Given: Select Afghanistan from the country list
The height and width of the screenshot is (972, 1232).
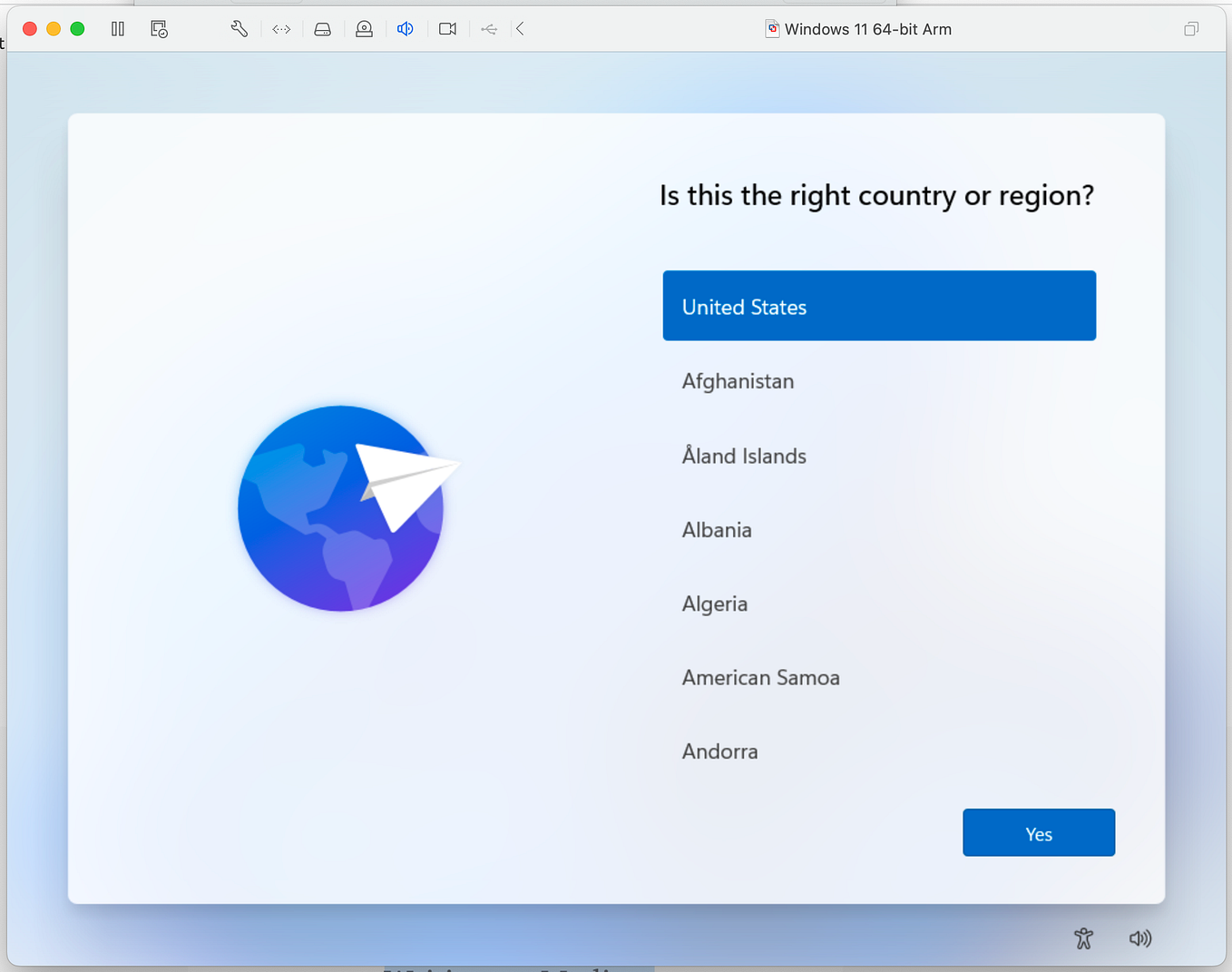Looking at the screenshot, I should click(738, 381).
